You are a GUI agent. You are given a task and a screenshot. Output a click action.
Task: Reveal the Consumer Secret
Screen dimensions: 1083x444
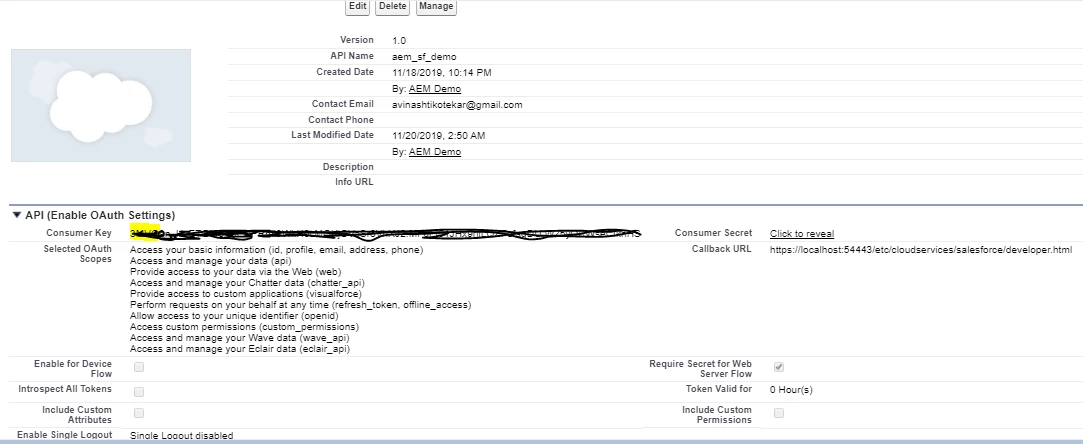click(802, 233)
